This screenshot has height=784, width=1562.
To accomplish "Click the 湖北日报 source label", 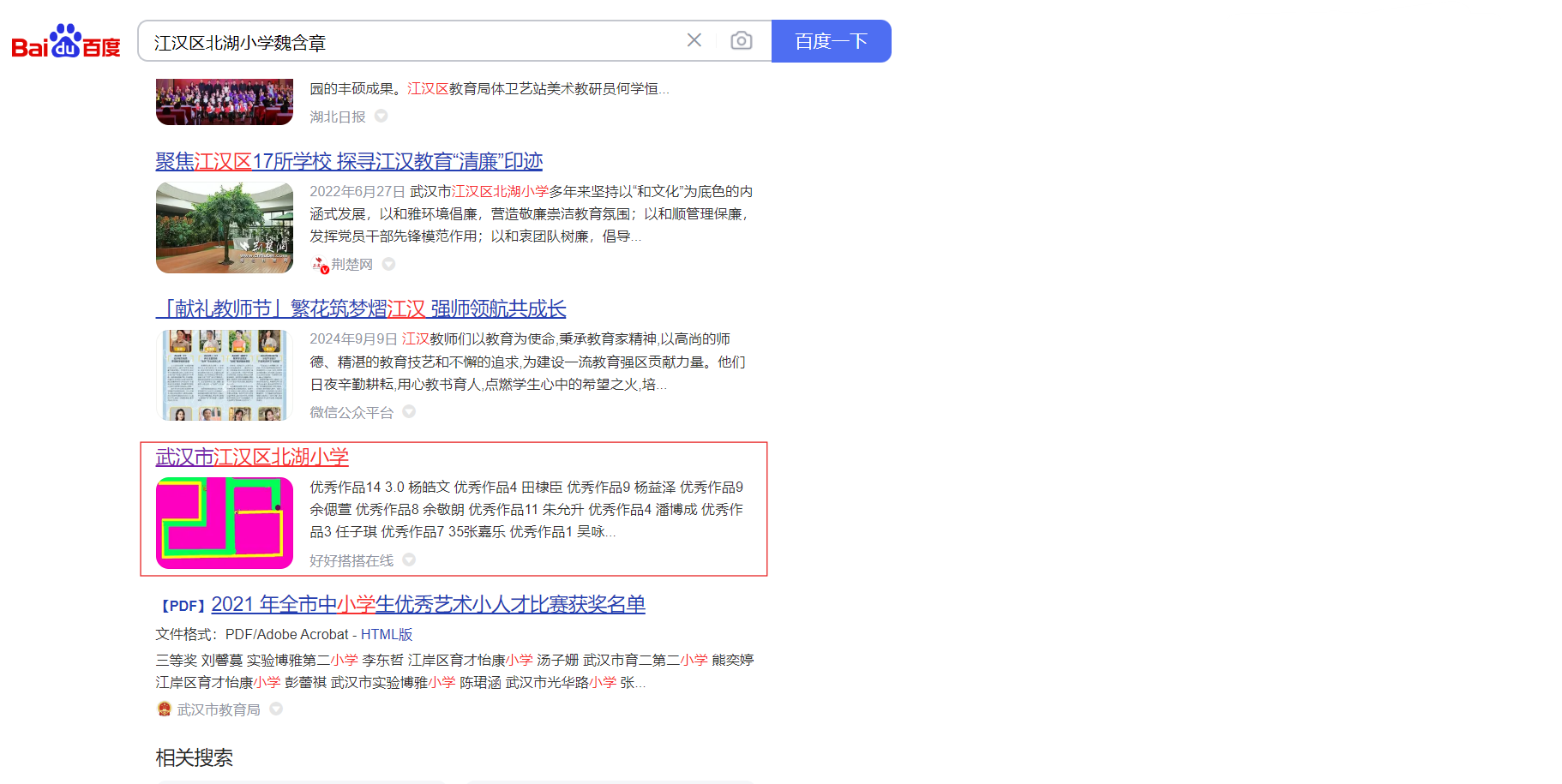I will (x=338, y=117).
